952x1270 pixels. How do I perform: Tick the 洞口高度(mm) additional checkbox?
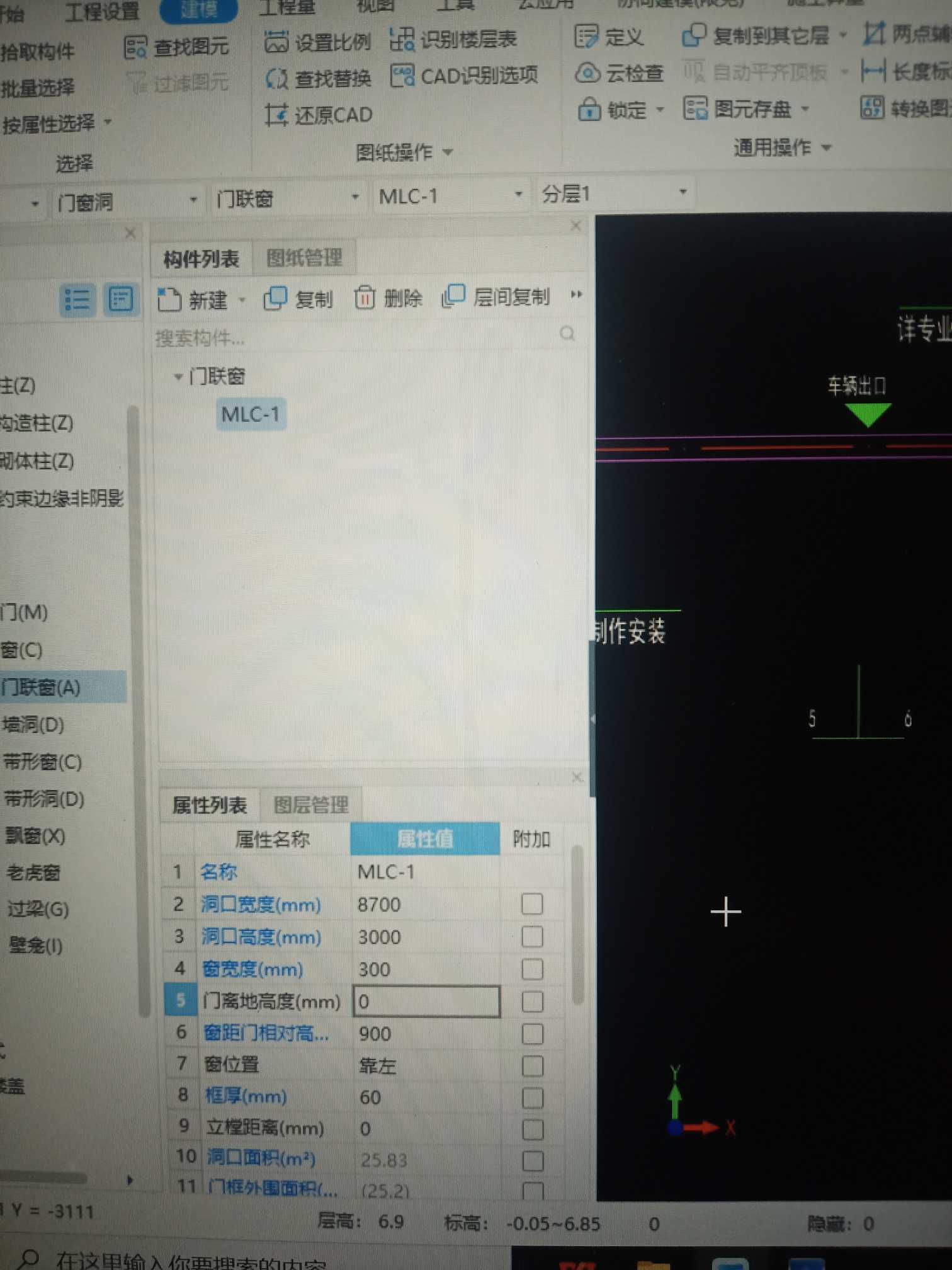(532, 936)
